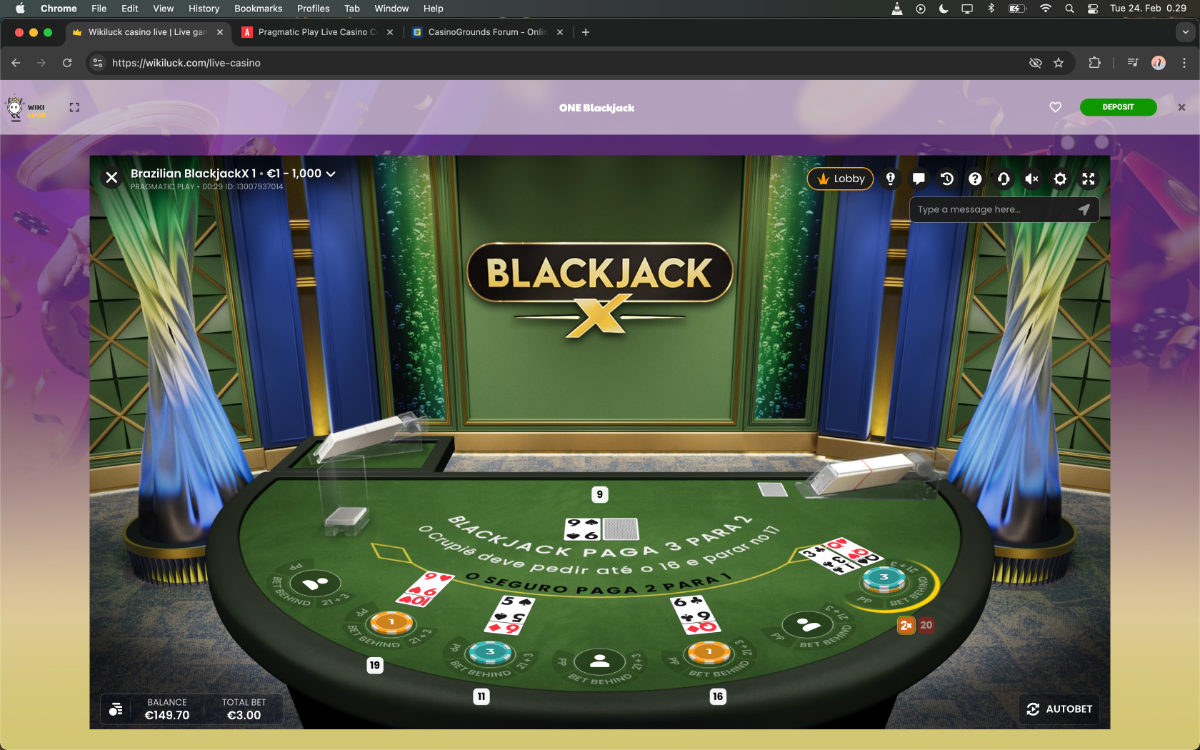Expand the casino page fullscreen icon
This screenshot has width=1200, height=750.
(74, 108)
